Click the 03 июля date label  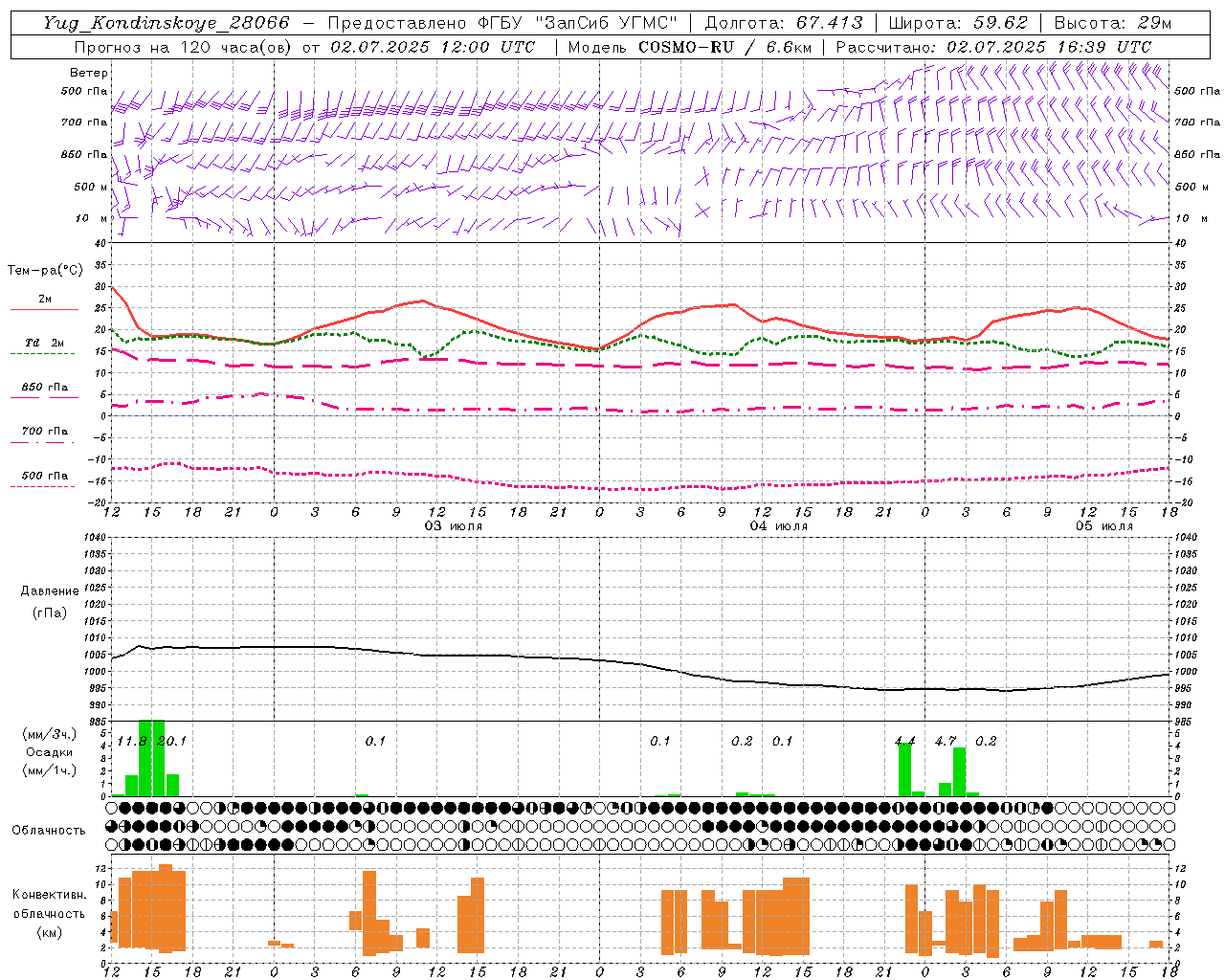tap(454, 526)
